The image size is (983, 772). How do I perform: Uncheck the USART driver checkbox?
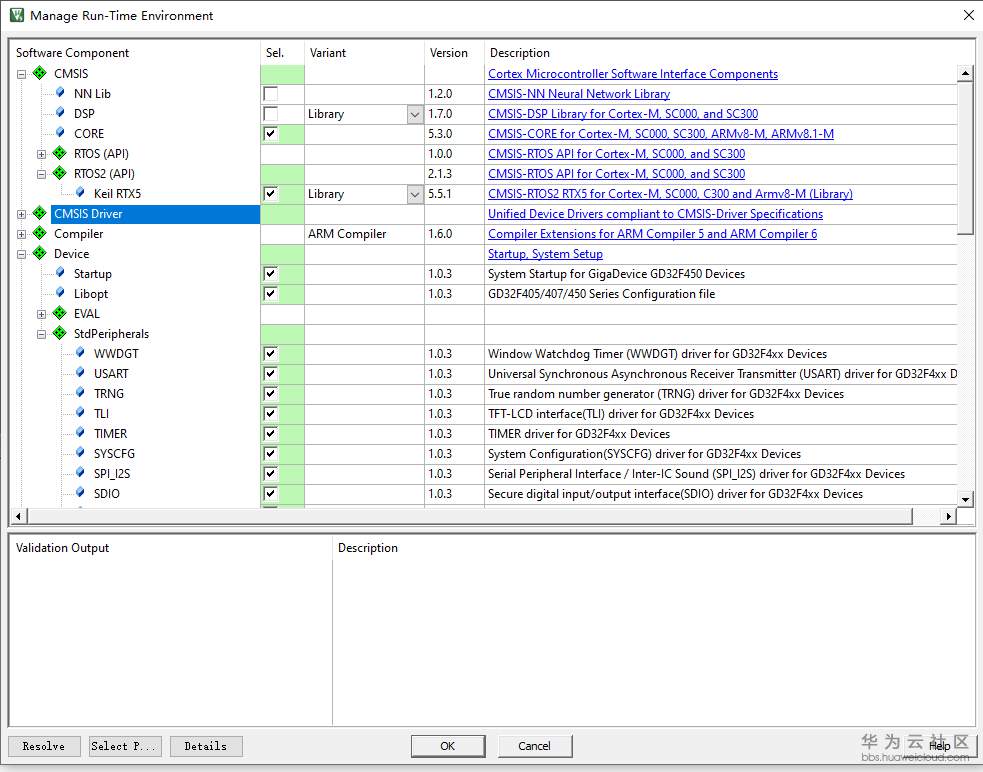click(270, 374)
